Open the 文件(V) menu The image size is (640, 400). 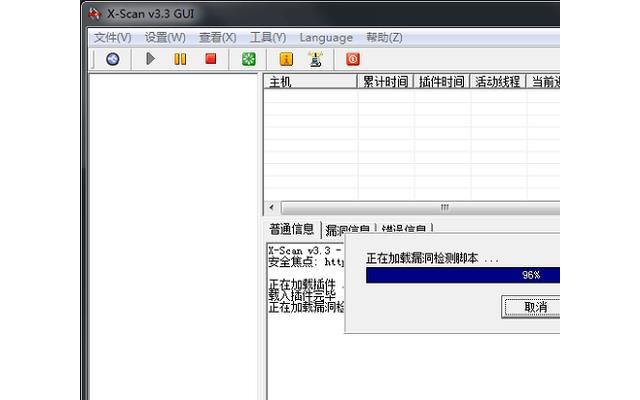(113, 38)
